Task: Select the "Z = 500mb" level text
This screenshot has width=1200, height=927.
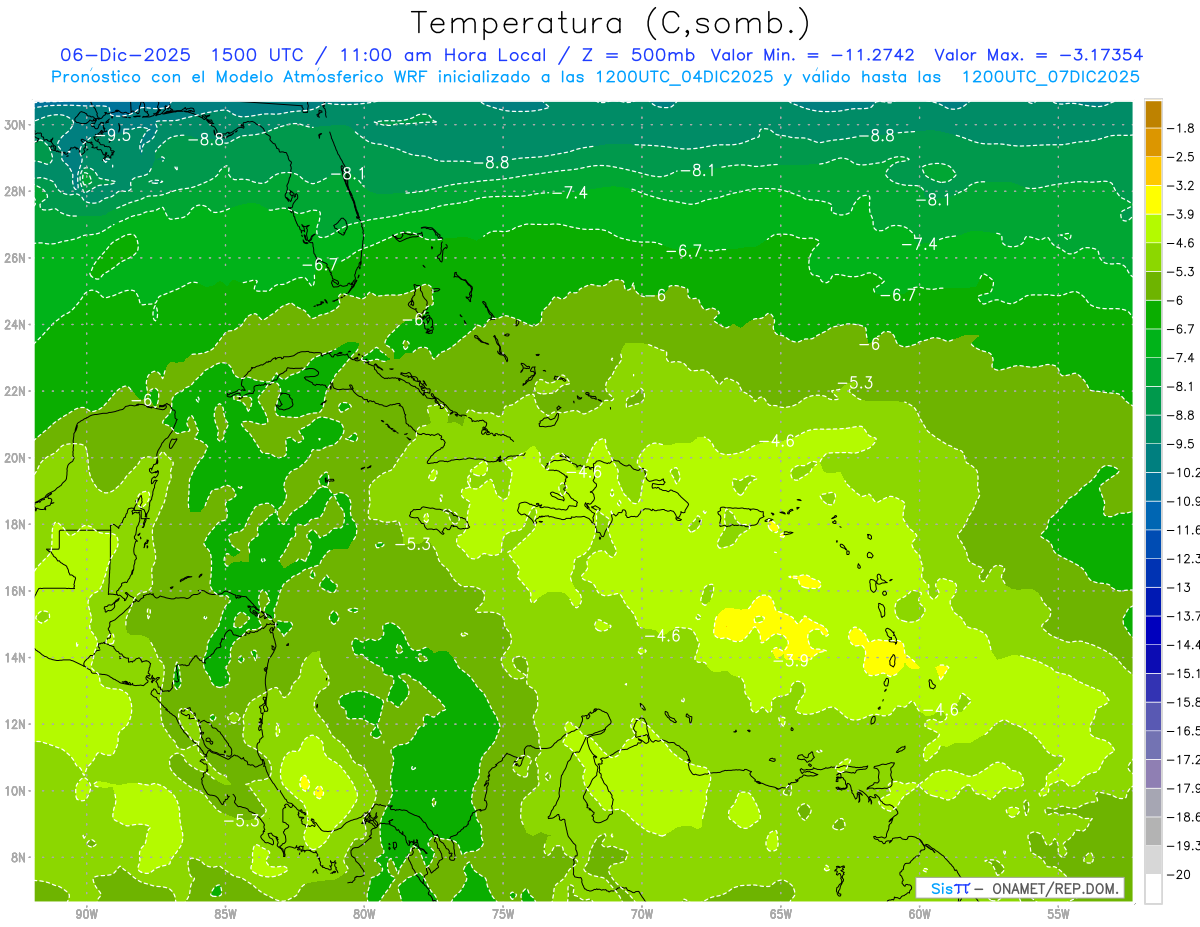Action: click(x=635, y=55)
